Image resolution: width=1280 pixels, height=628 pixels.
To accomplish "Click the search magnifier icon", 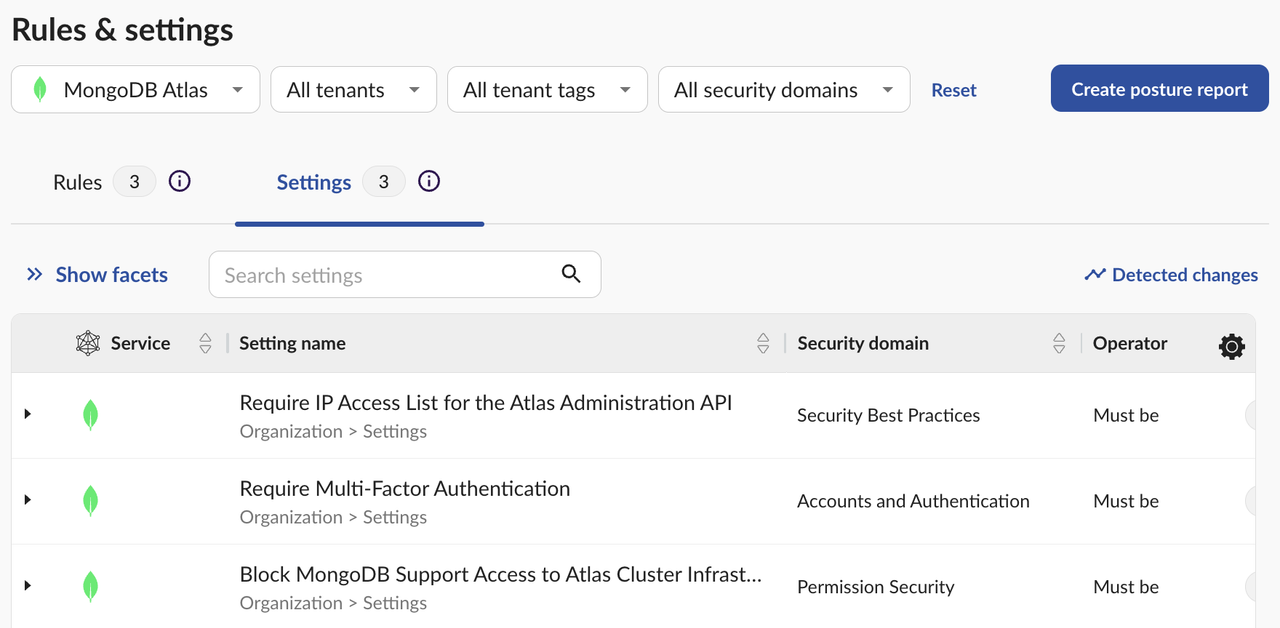I will [x=571, y=274].
